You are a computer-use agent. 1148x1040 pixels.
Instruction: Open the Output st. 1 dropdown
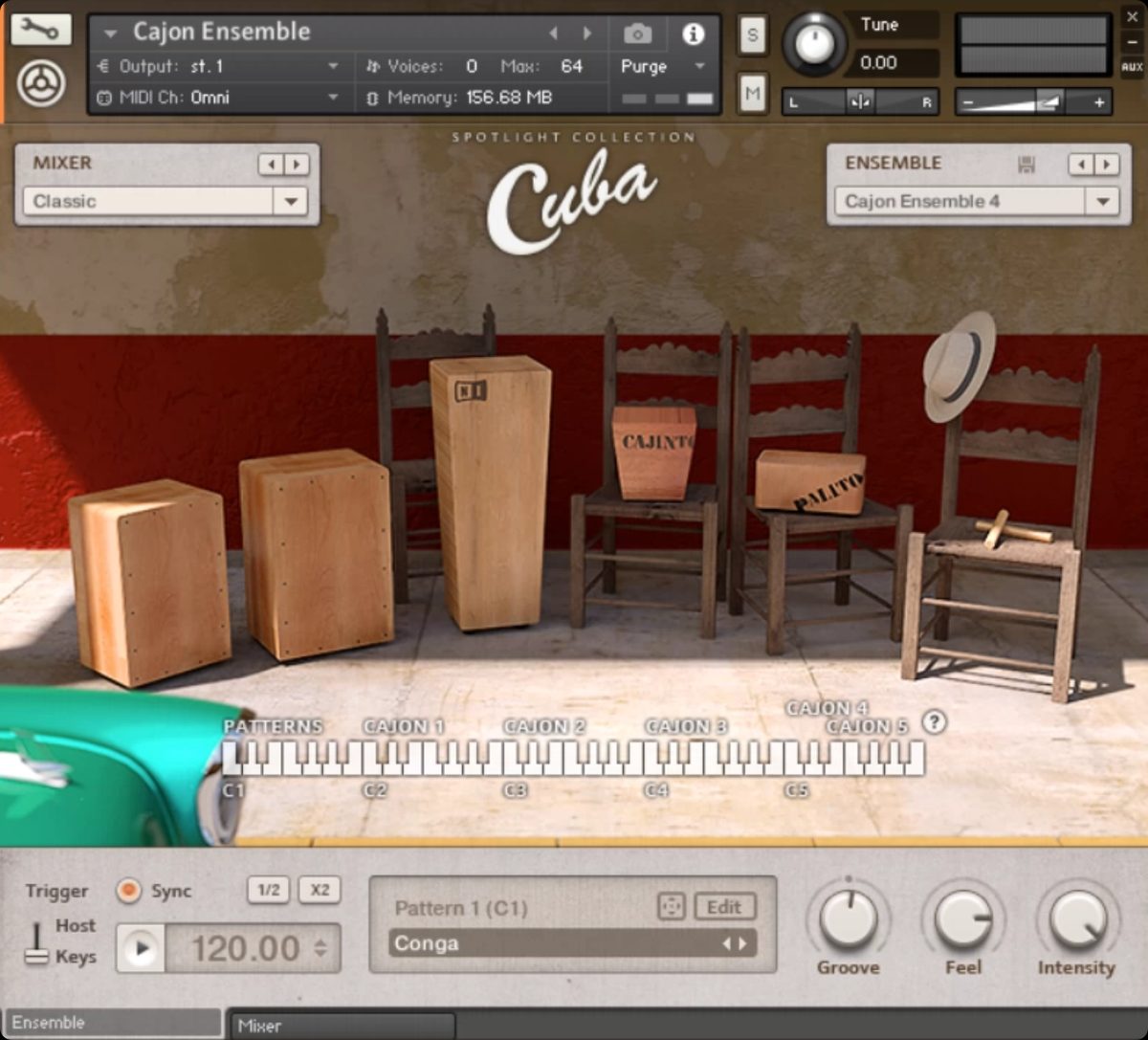tap(219, 66)
